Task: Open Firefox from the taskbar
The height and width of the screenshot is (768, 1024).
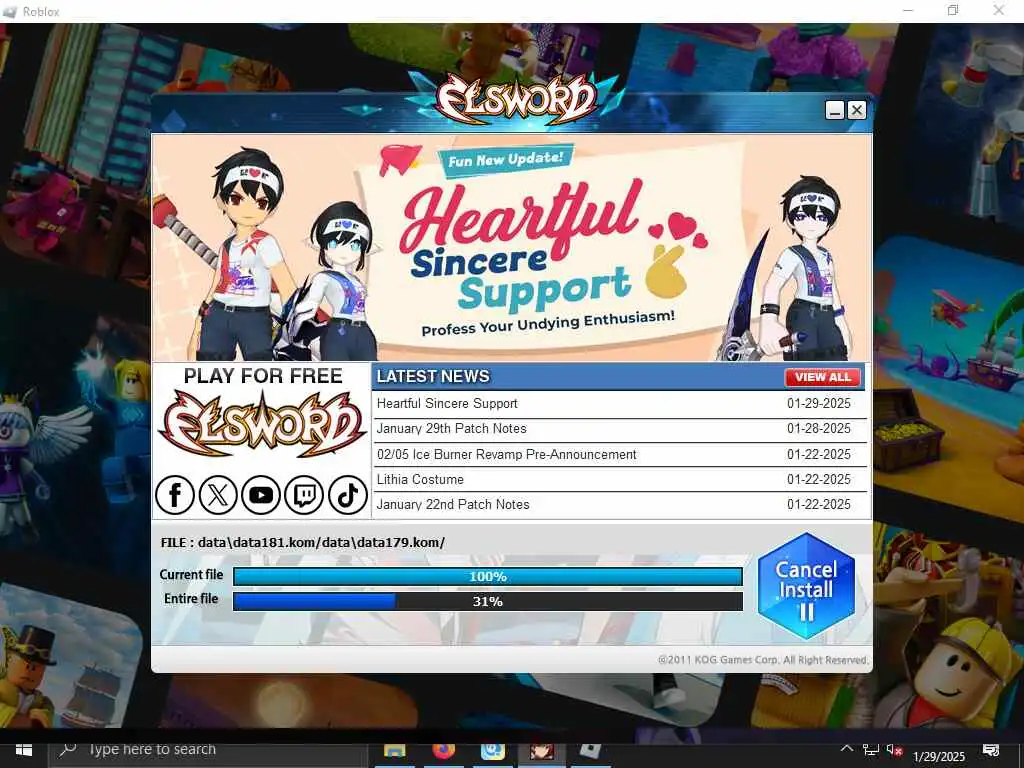Action: point(443,752)
